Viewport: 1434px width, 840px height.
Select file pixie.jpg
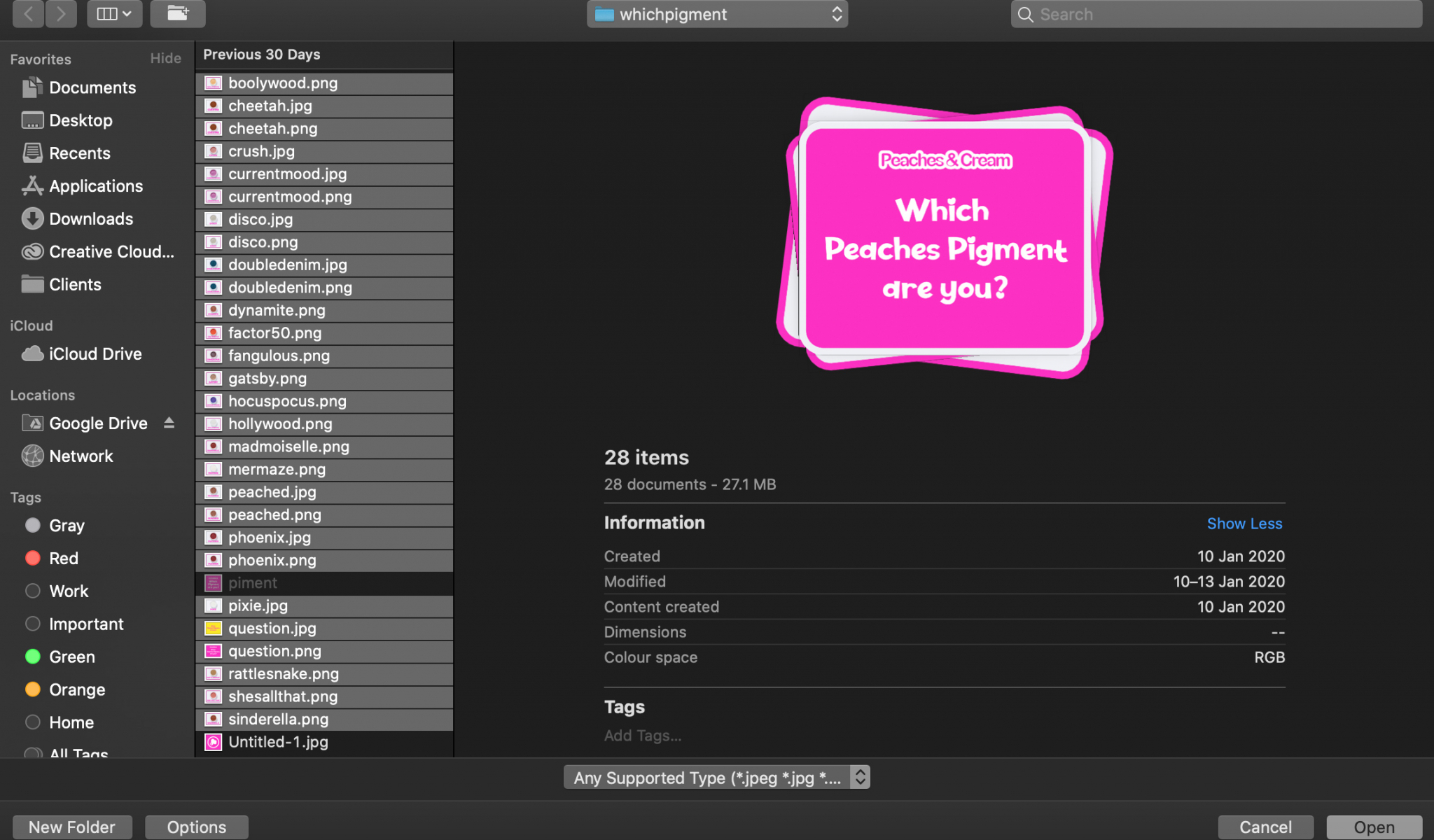[x=324, y=606]
